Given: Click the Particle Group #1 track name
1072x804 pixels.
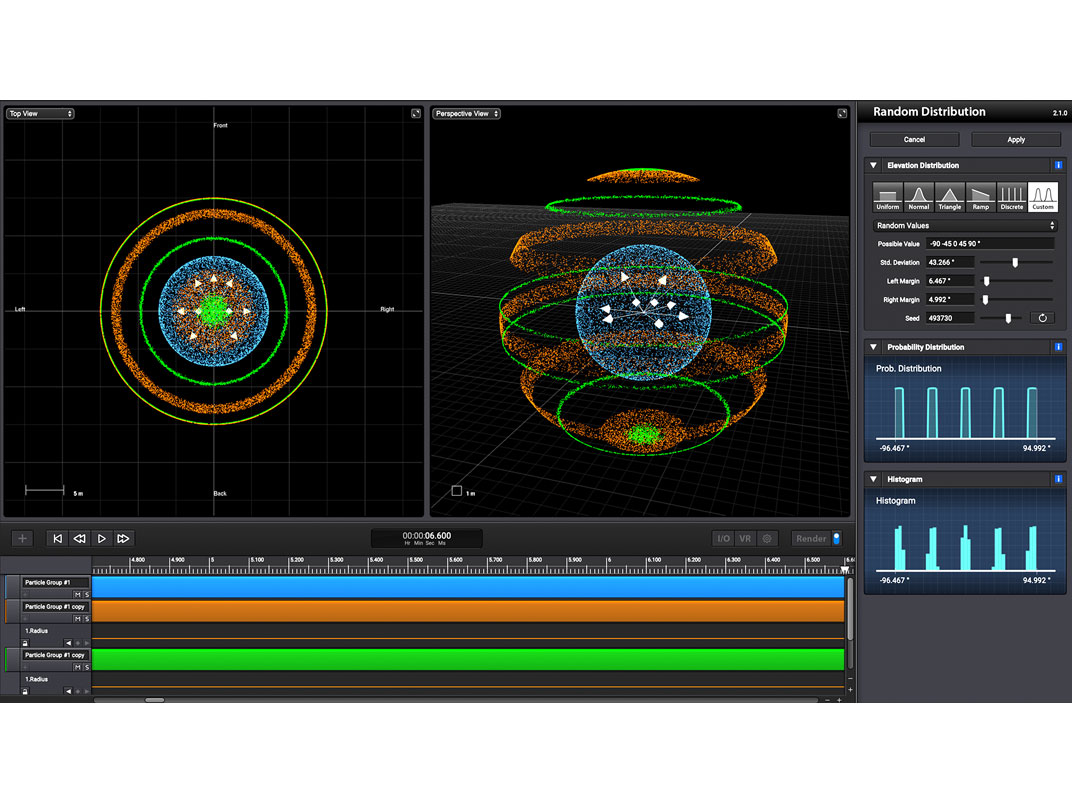Looking at the screenshot, I should coord(55,582).
